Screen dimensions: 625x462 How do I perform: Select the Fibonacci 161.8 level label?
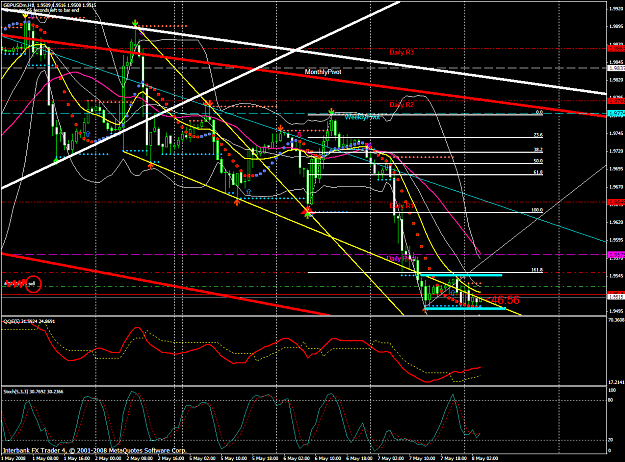(537, 270)
